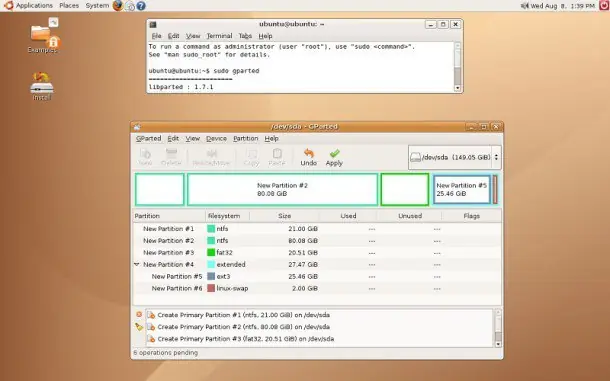
Task: Collapse the New Partition #4 extended row
Action: 137,264
